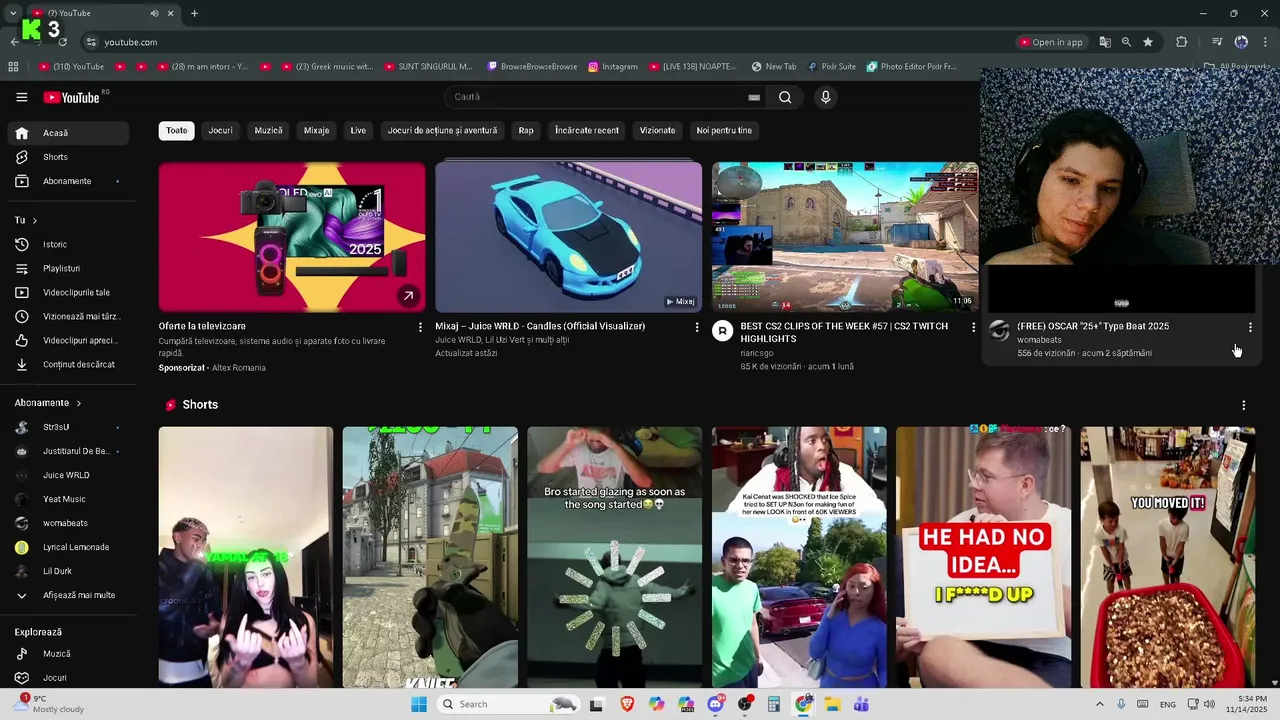Reload the page

[63, 42]
